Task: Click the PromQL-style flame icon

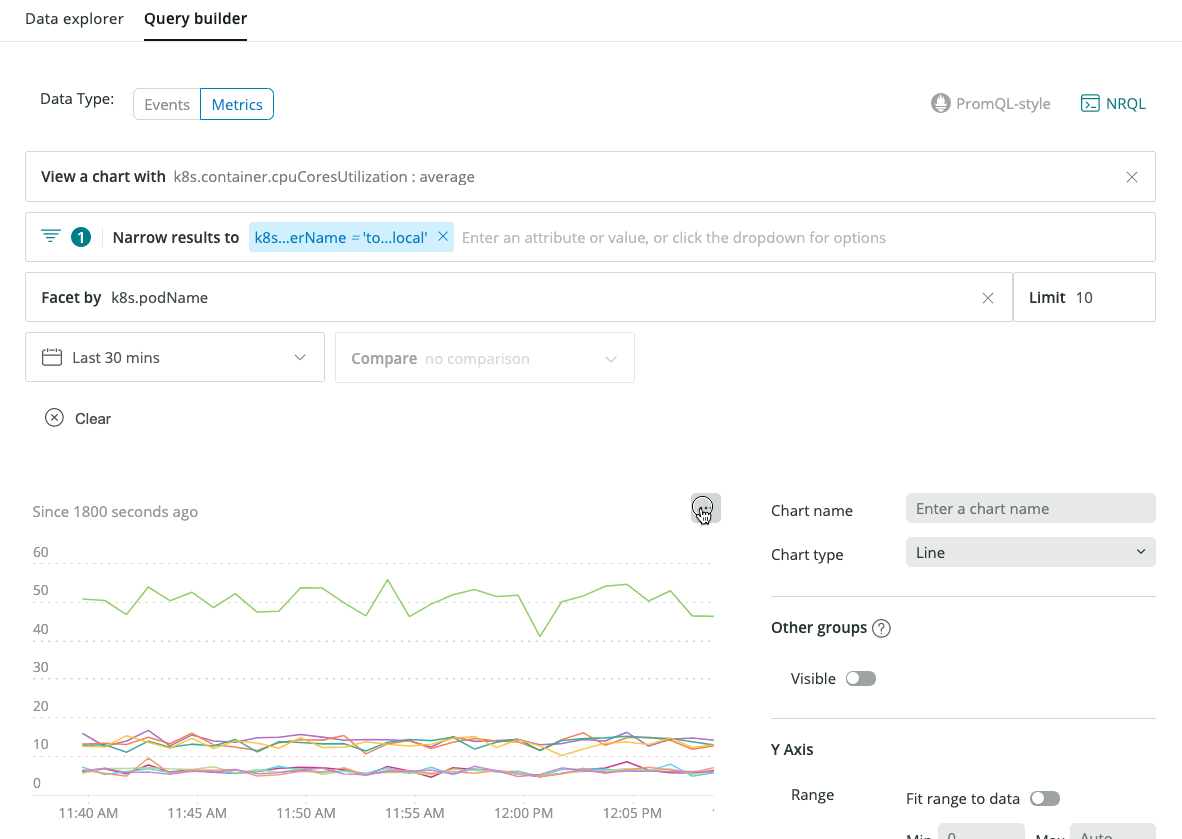Action: [x=940, y=104]
